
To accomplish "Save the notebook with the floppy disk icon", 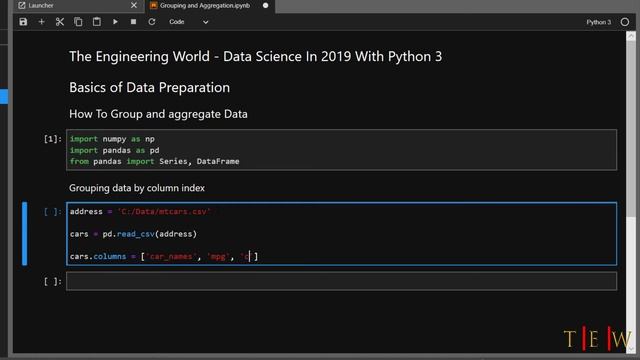I will point(23,22).
